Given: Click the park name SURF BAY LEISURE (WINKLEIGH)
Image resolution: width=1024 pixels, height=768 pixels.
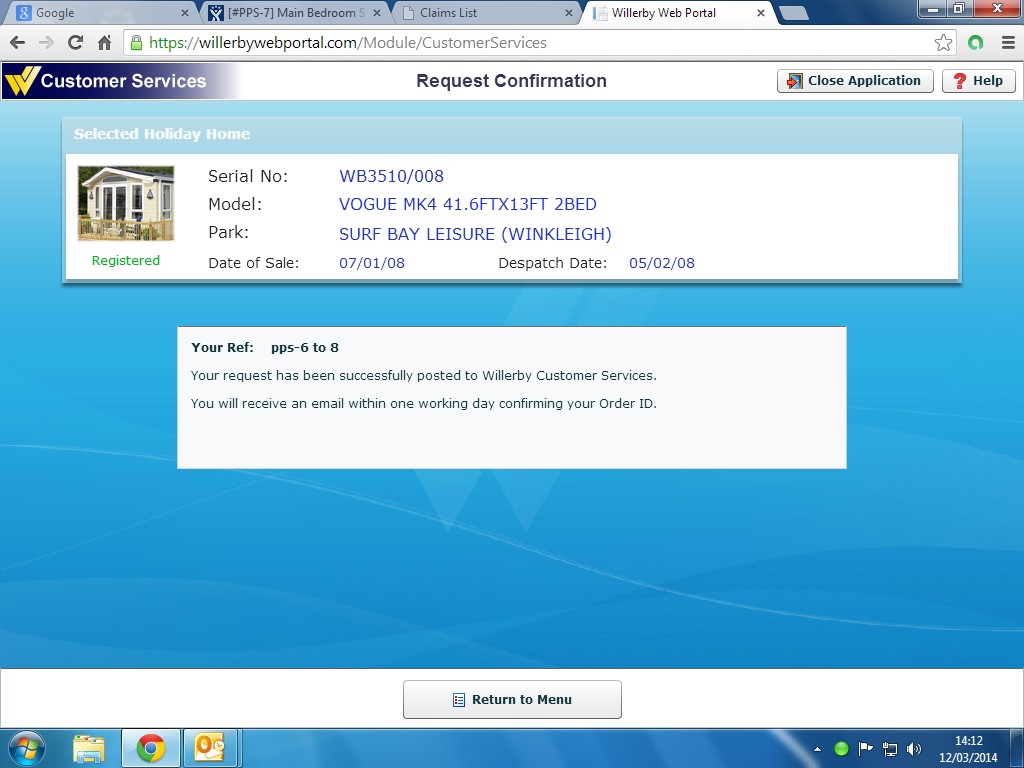Looking at the screenshot, I should [475, 234].
